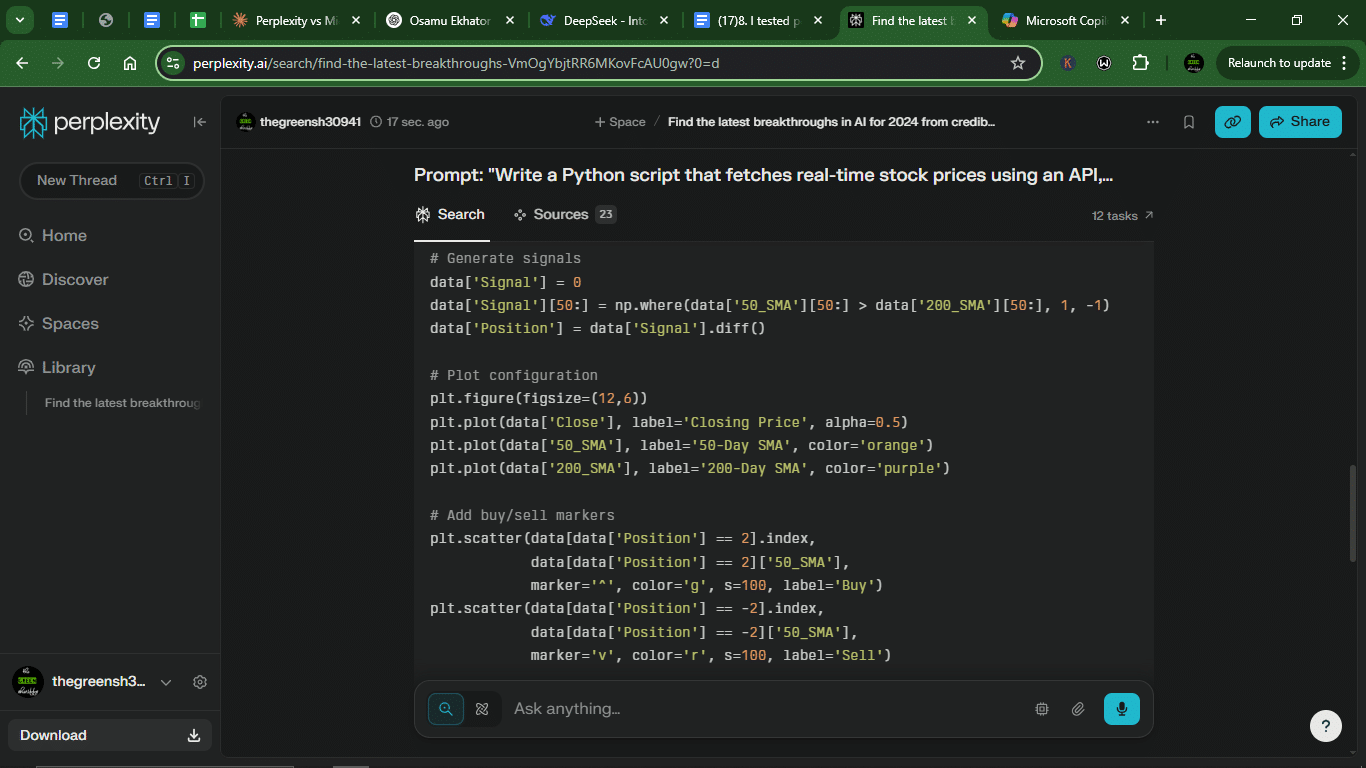The height and width of the screenshot is (768, 1366).
Task: Switch to the Search tab
Action: (x=450, y=215)
